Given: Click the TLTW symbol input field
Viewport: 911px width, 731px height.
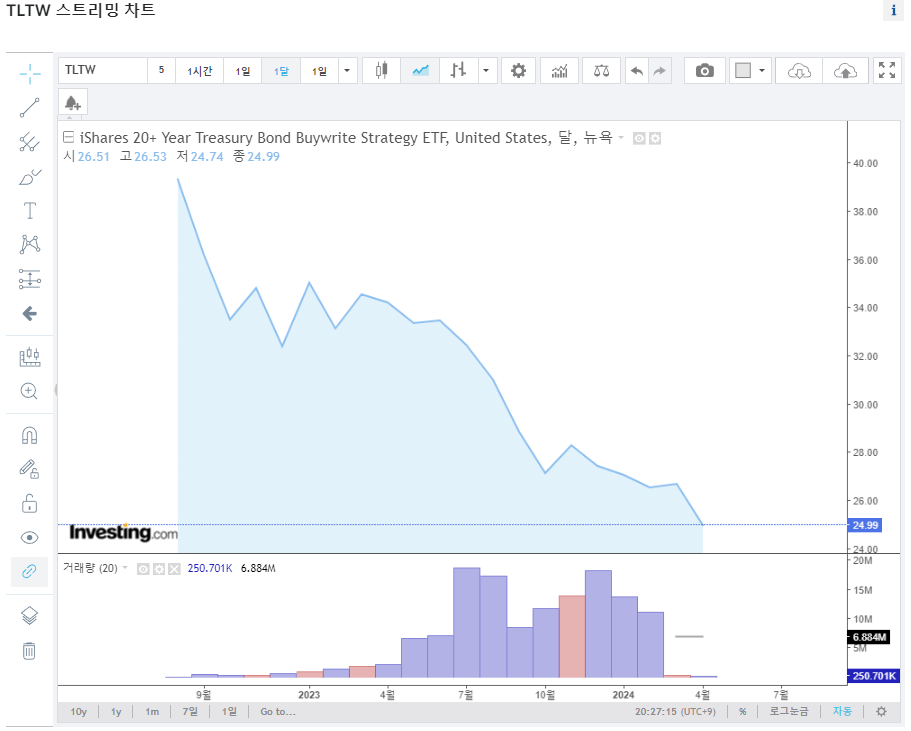Looking at the screenshot, I should tap(103, 70).
